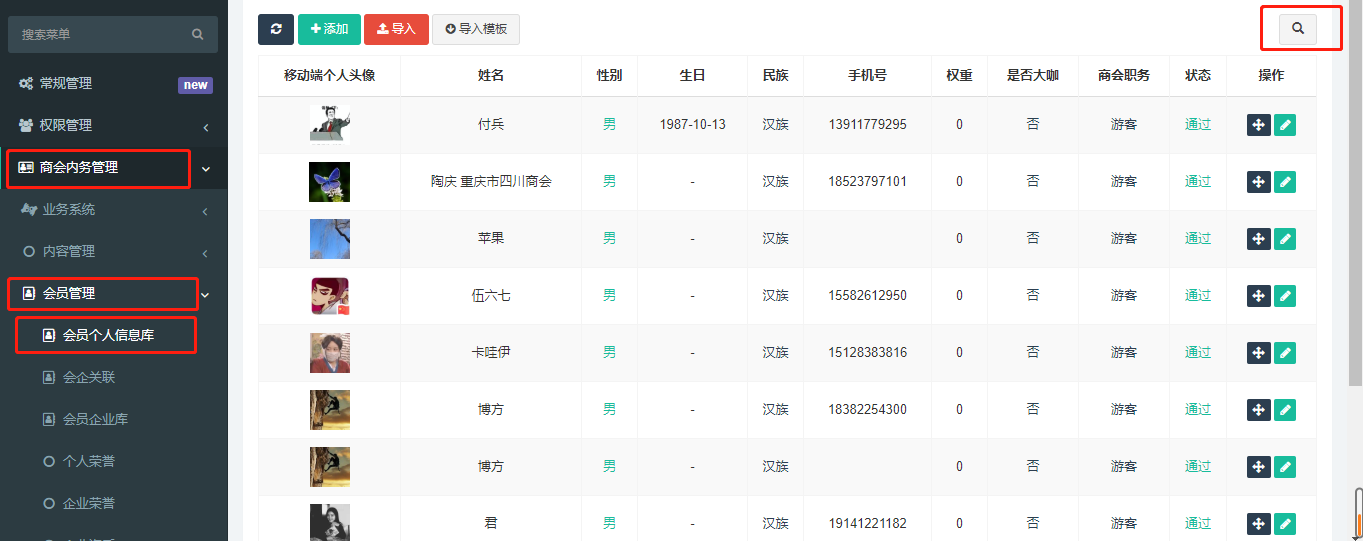The height and width of the screenshot is (541, 1363).
Task: Click the green 添加 button
Action: pyautogui.click(x=329, y=29)
